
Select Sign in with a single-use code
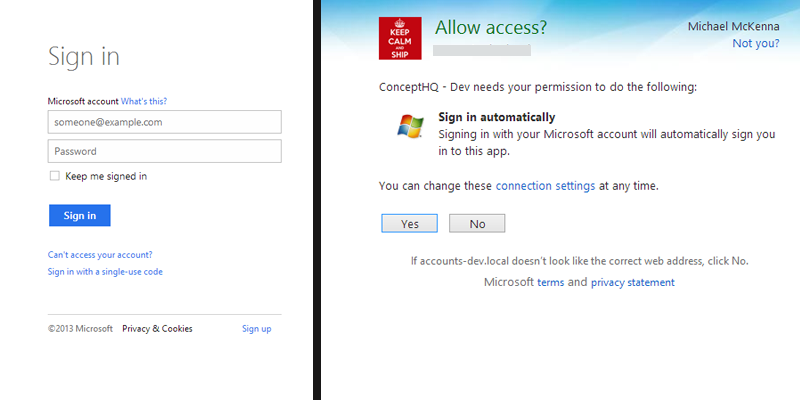tap(105, 271)
